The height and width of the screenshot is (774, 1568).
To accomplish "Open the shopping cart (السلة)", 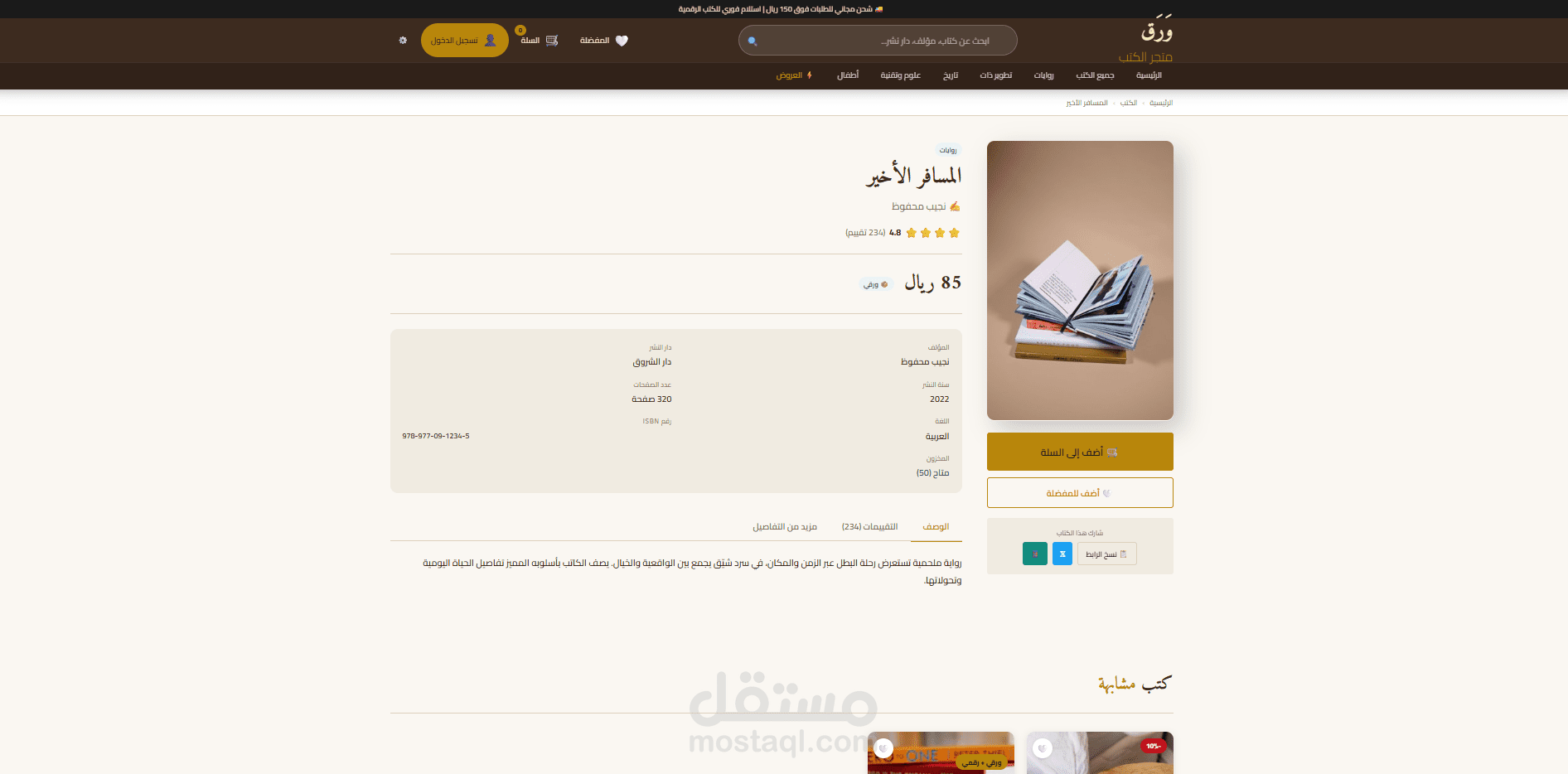I will click(x=540, y=40).
